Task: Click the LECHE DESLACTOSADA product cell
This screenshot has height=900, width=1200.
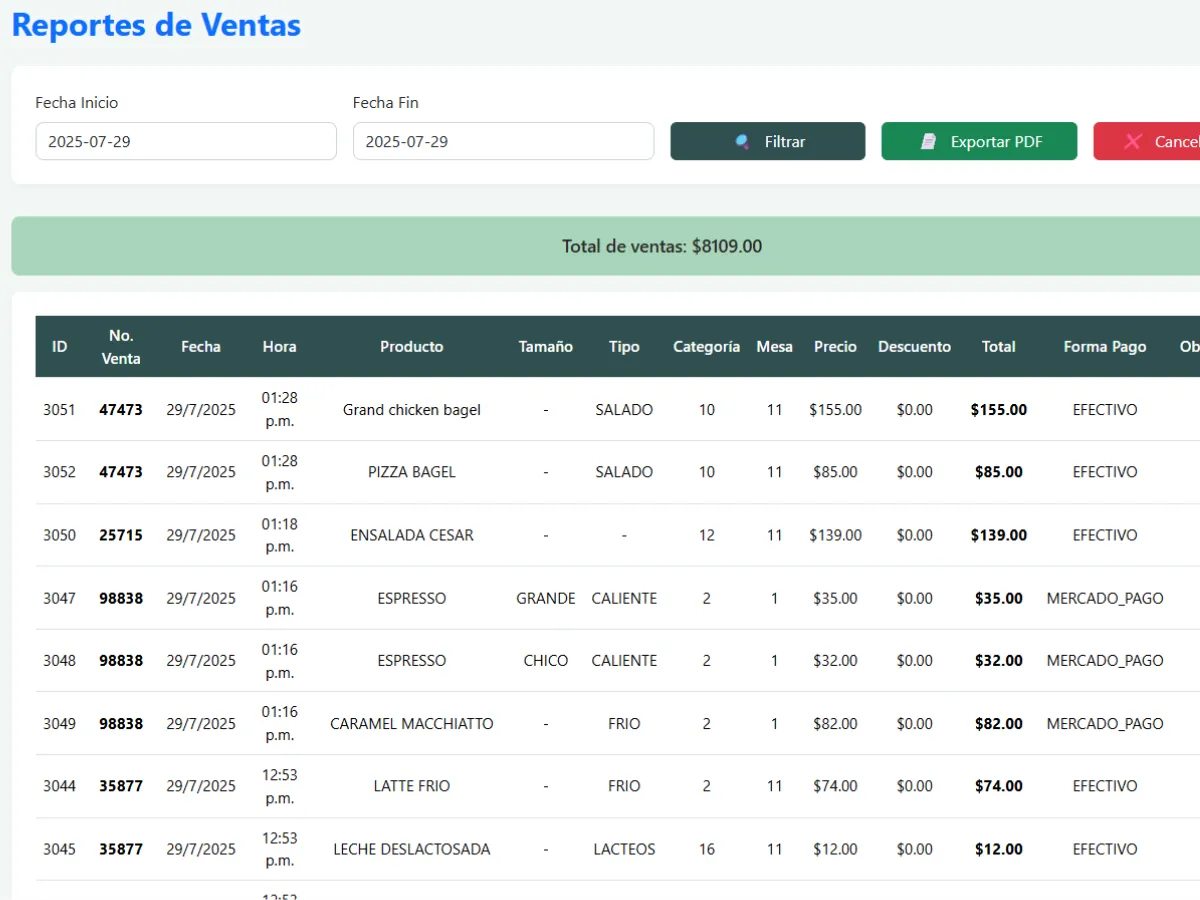Action: click(411, 849)
